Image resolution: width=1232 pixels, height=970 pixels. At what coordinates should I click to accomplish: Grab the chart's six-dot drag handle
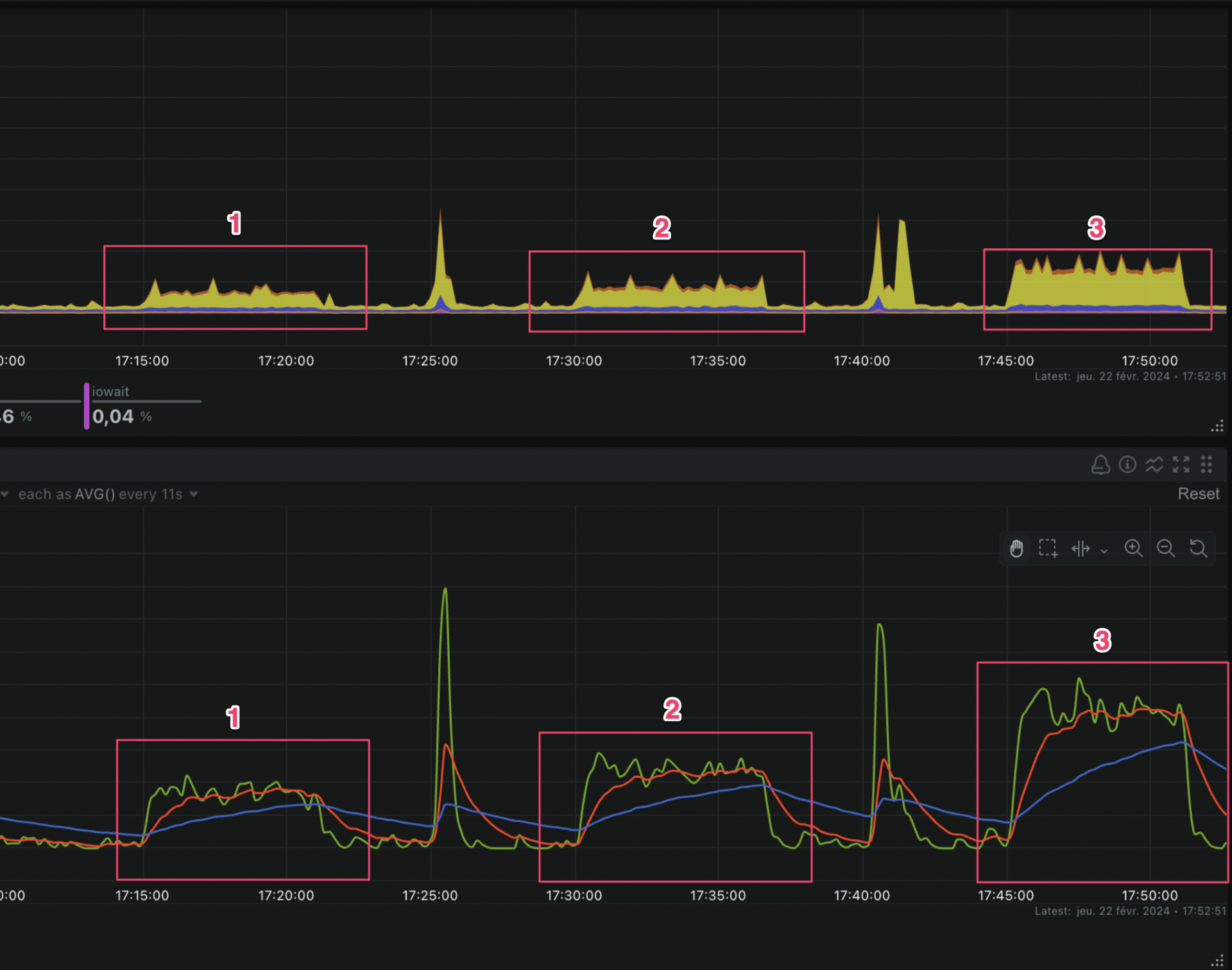[x=1206, y=464]
